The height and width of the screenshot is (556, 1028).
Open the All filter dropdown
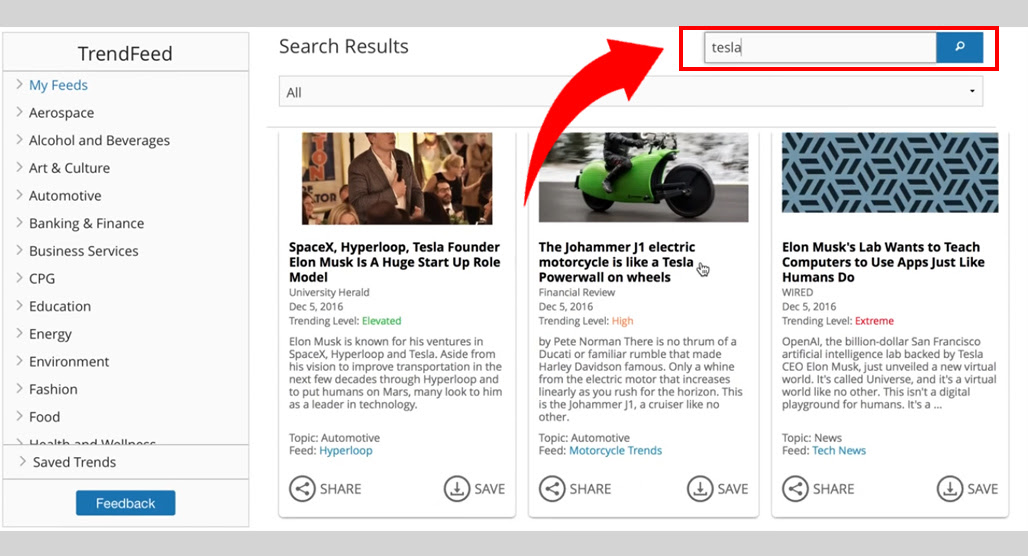tap(631, 92)
